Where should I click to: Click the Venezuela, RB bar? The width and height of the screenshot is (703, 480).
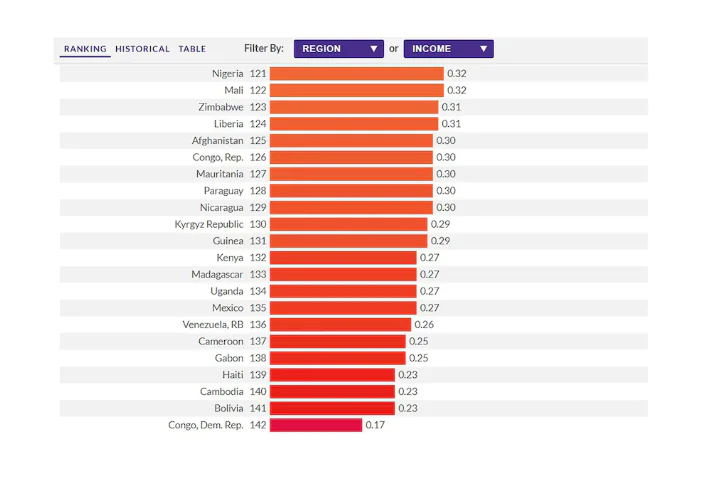click(x=340, y=324)
